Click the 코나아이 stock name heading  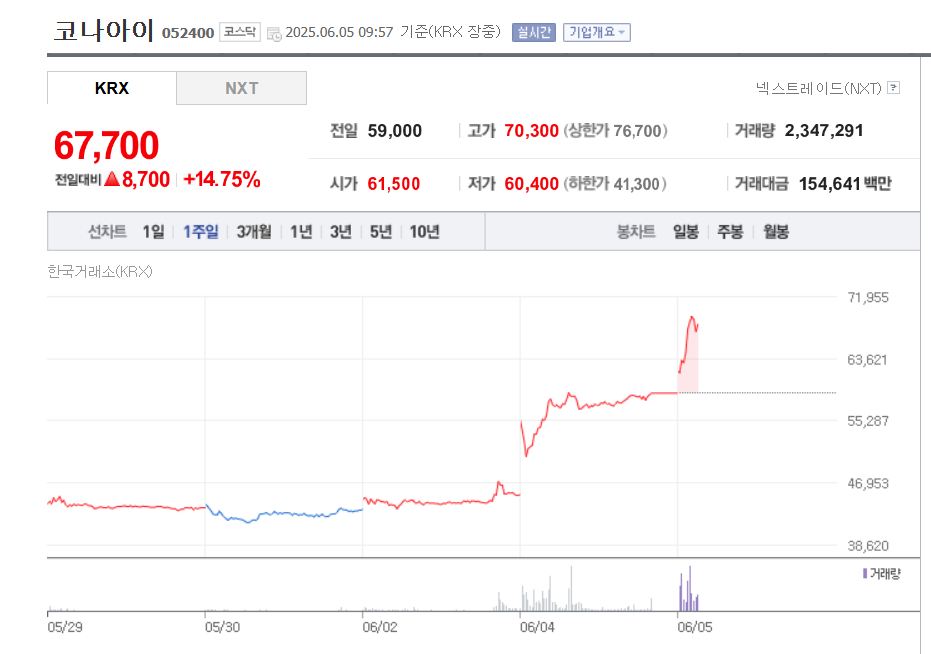(104, 31)
